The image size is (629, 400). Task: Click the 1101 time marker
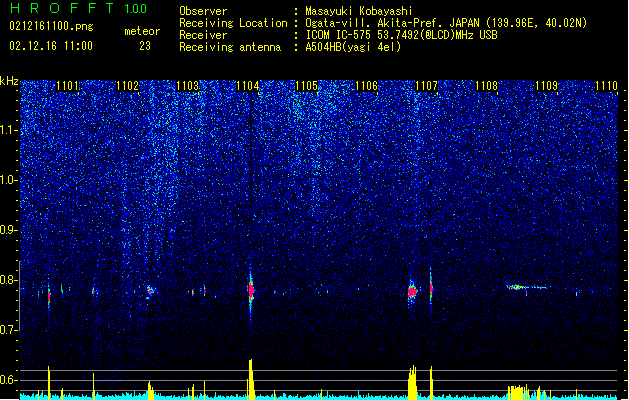(67, 86)
